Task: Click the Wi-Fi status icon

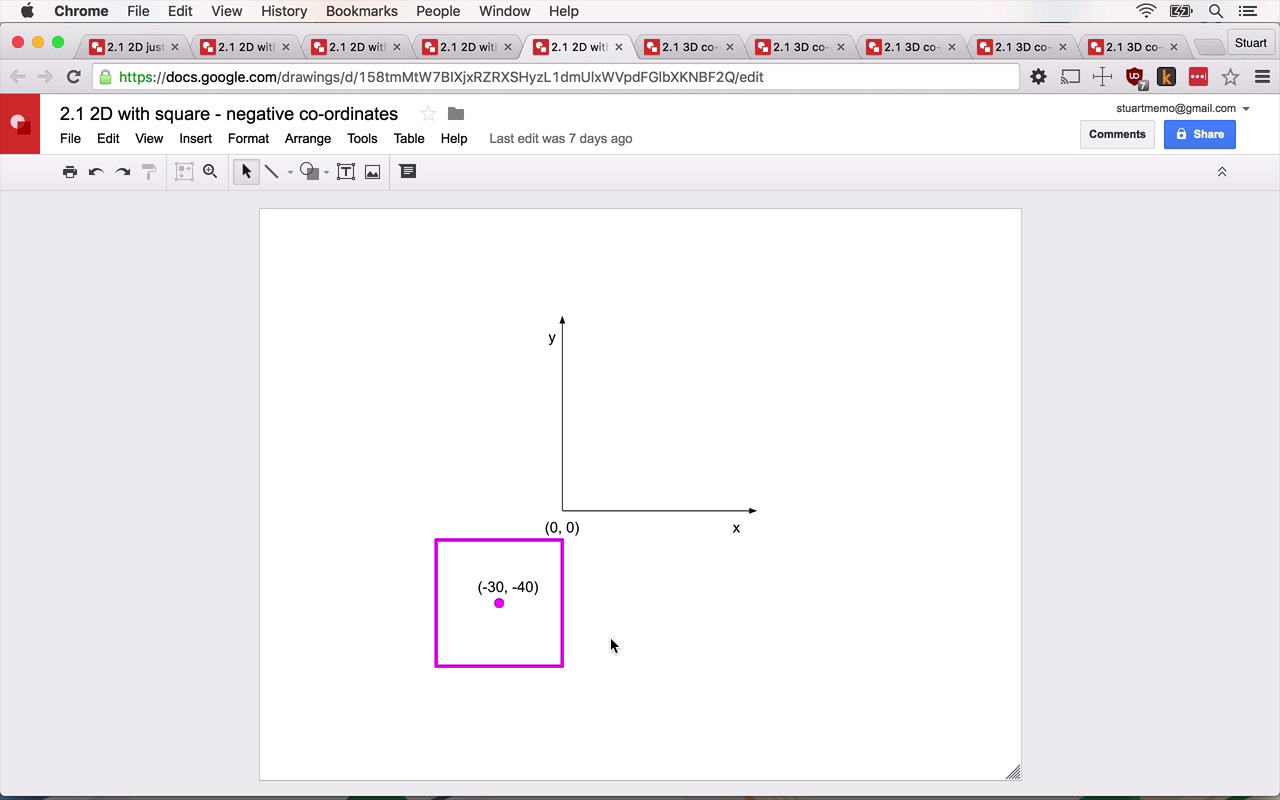Action: (x=1147, y=11)
